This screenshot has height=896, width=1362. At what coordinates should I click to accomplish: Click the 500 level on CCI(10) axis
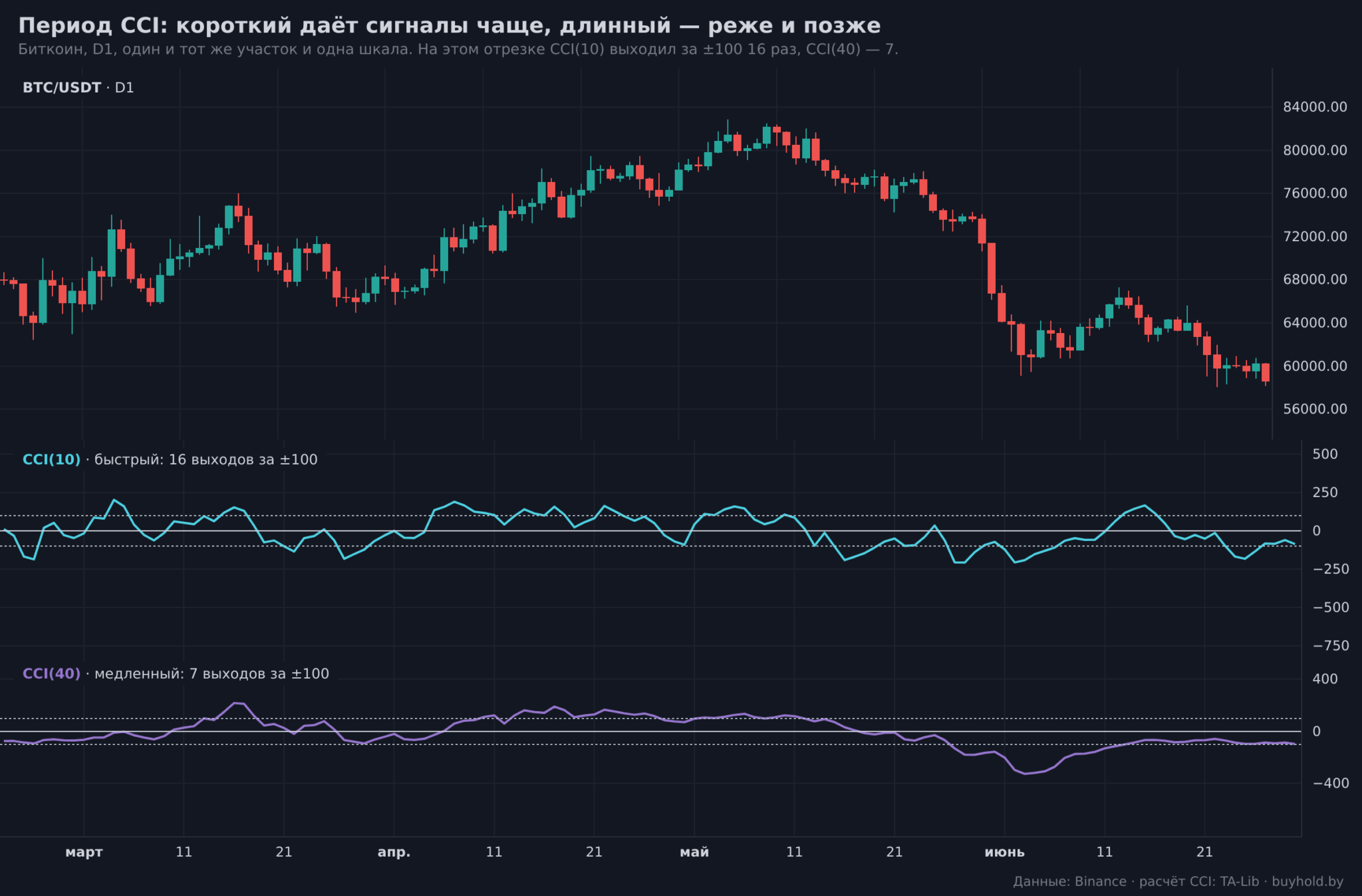(1325, 454)
